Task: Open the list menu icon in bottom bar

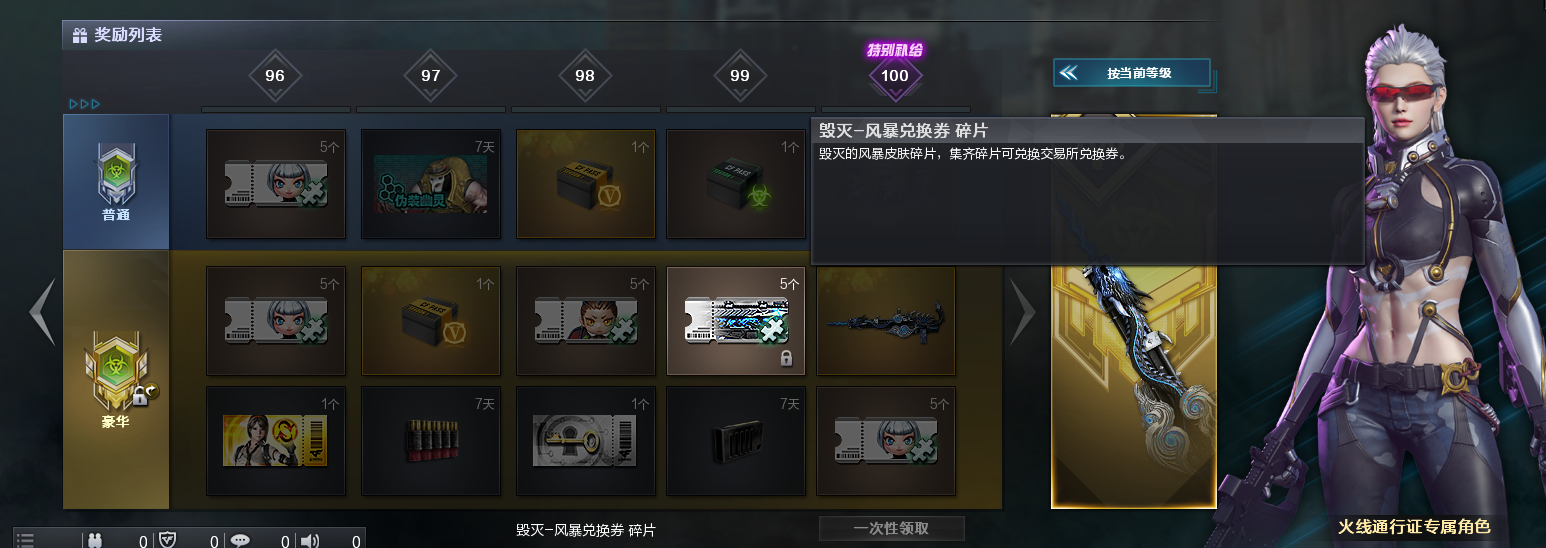Action: click(25, 540)
